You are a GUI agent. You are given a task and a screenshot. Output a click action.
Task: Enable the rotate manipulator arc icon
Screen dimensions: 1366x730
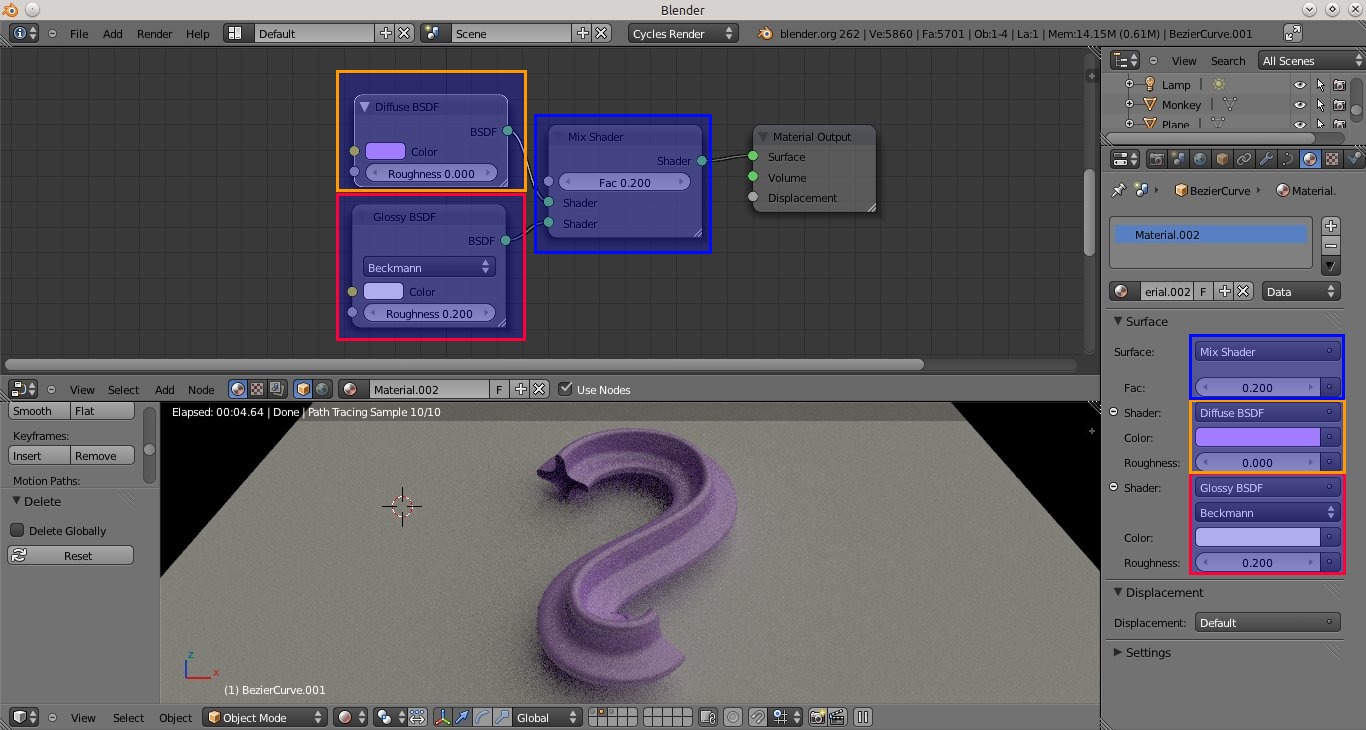(x=482, y=717)
